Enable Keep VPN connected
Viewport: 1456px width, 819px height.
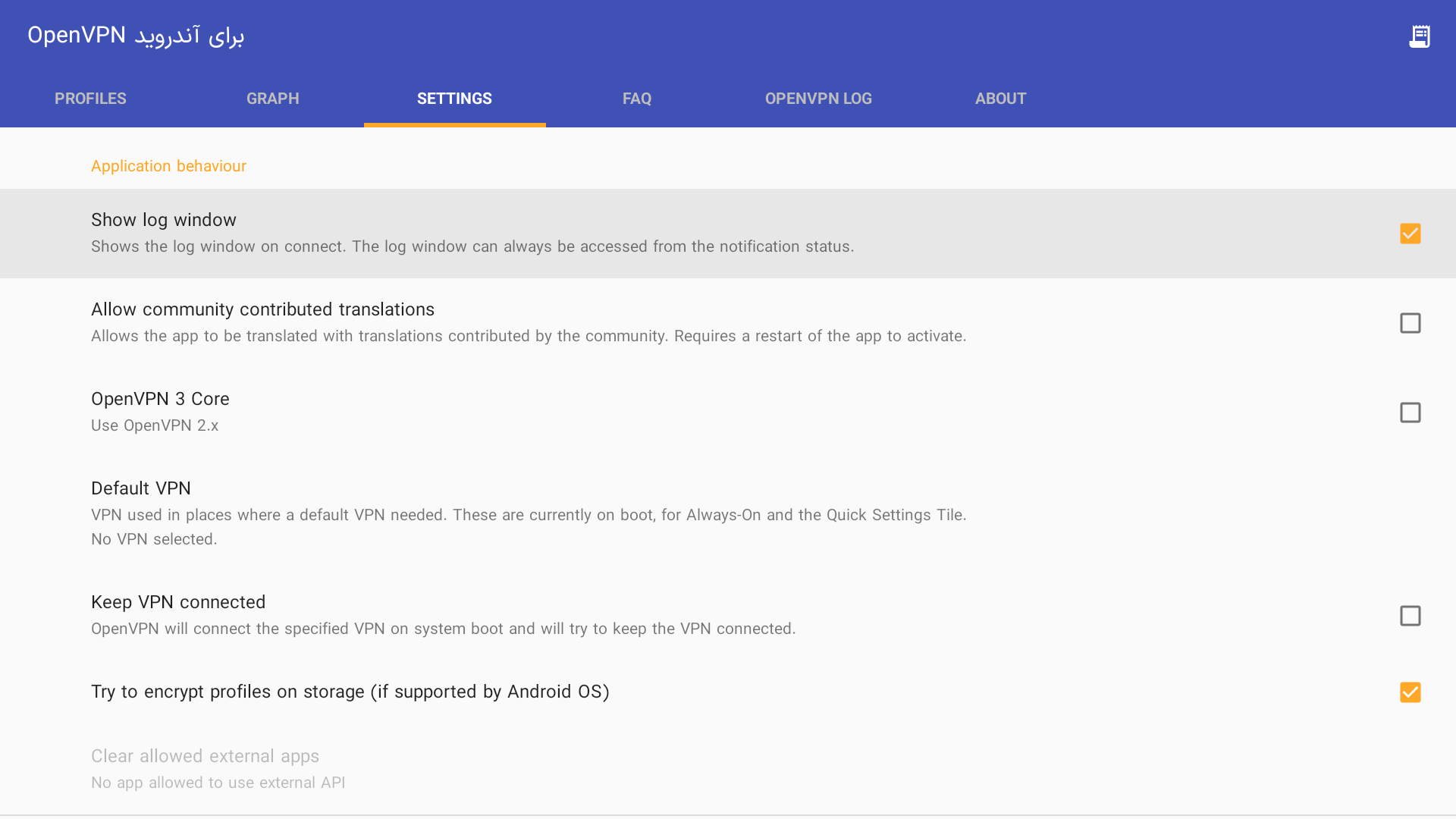tap(1410, 616)
